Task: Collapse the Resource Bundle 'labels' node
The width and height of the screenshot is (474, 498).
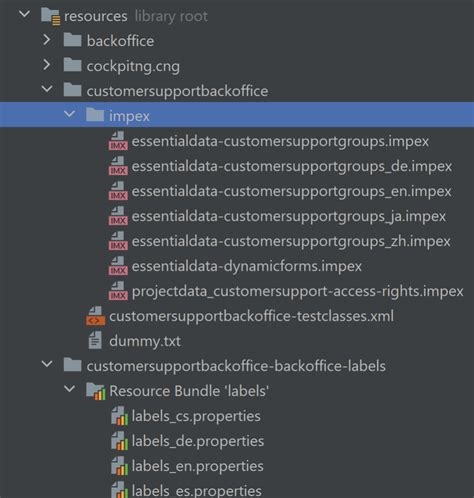Action: coord(69,390)
